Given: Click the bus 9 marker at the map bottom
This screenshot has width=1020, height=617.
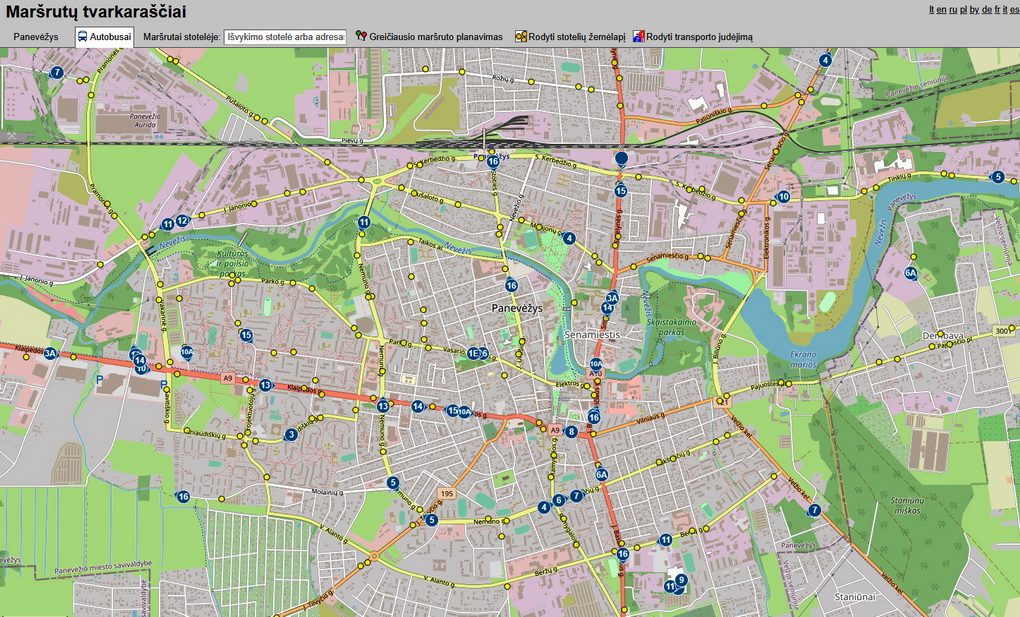Looking at the screenshot, I should coord(681,580).
